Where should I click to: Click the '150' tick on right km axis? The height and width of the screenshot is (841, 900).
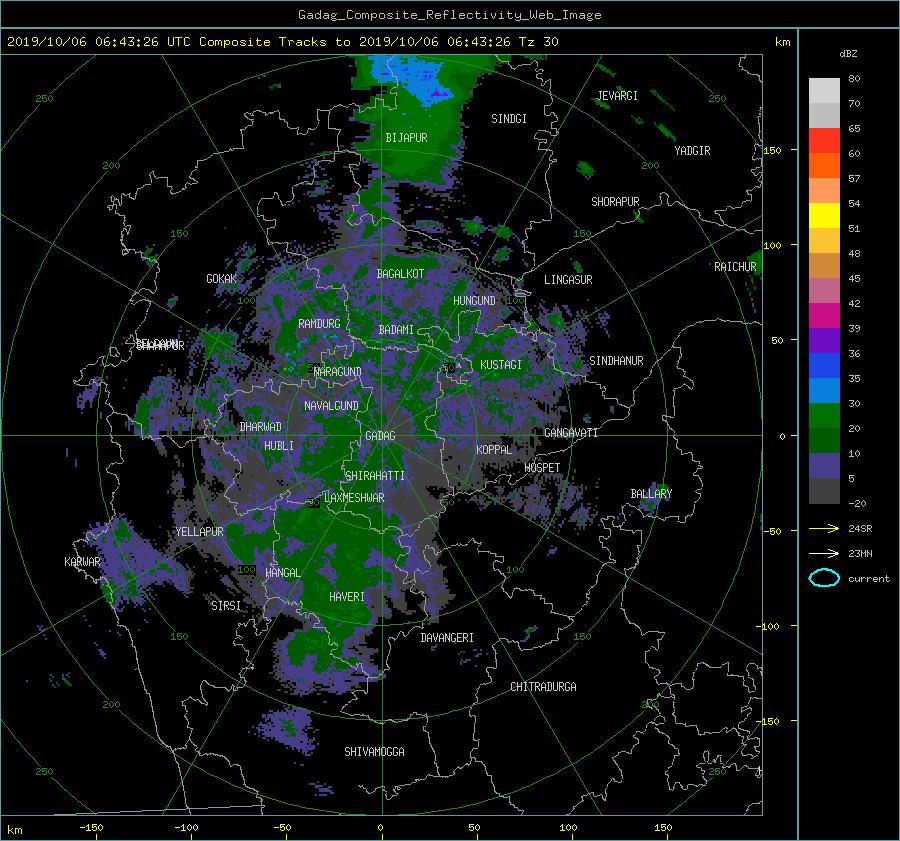[773, 150]
